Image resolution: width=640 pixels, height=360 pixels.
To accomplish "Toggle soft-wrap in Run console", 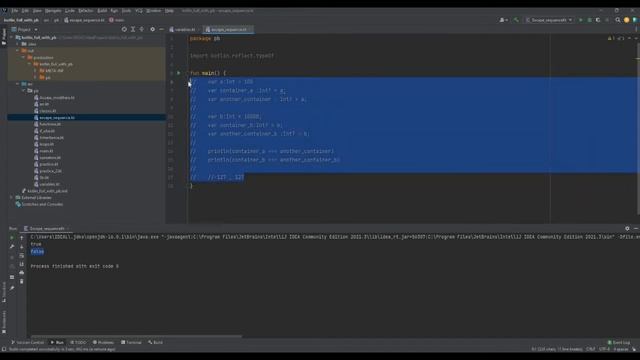I will [x=22, y=256].
